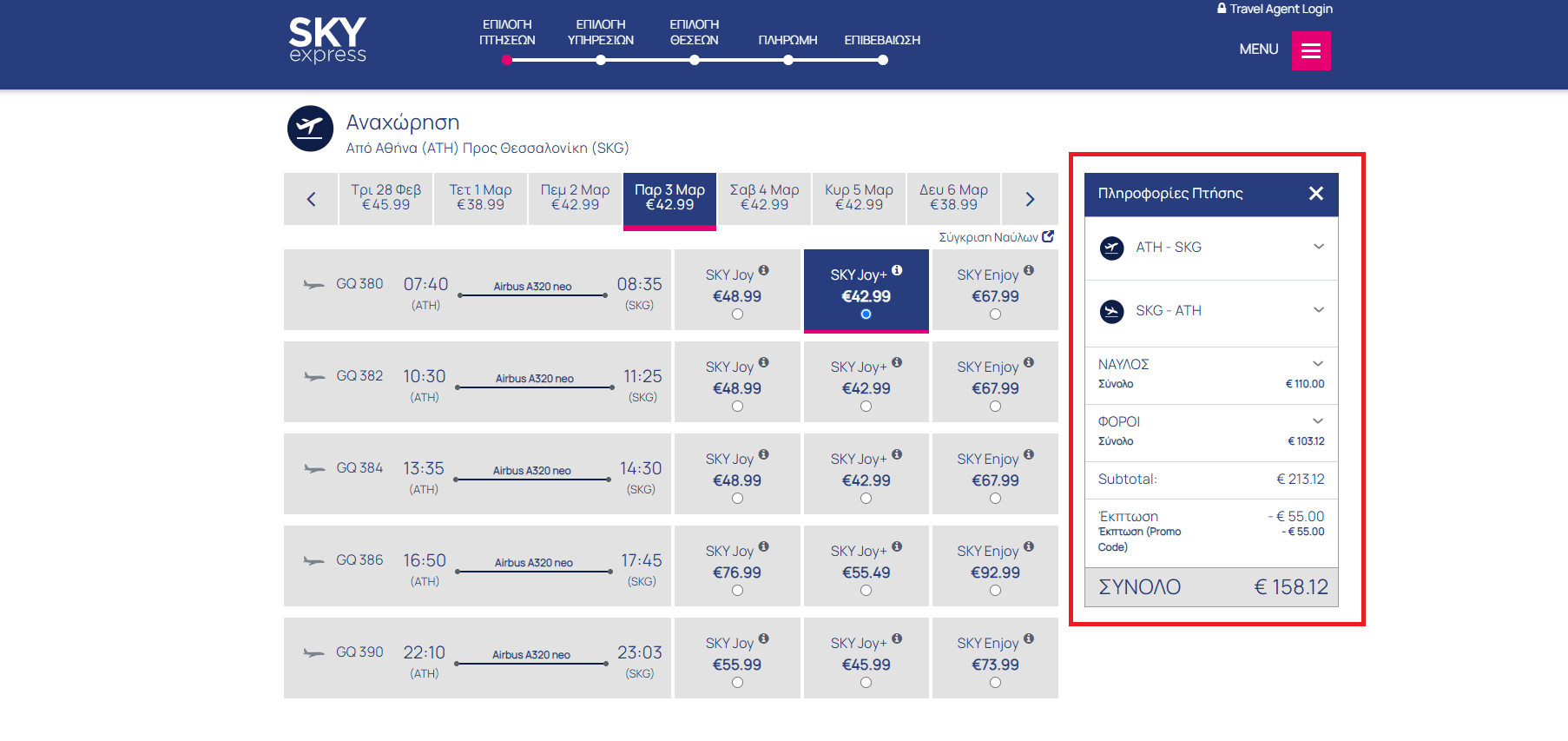Select SKY Joy+ €45.99 radio for GQ 390
Screen dimensions: 1568x741
click(866, 683)
